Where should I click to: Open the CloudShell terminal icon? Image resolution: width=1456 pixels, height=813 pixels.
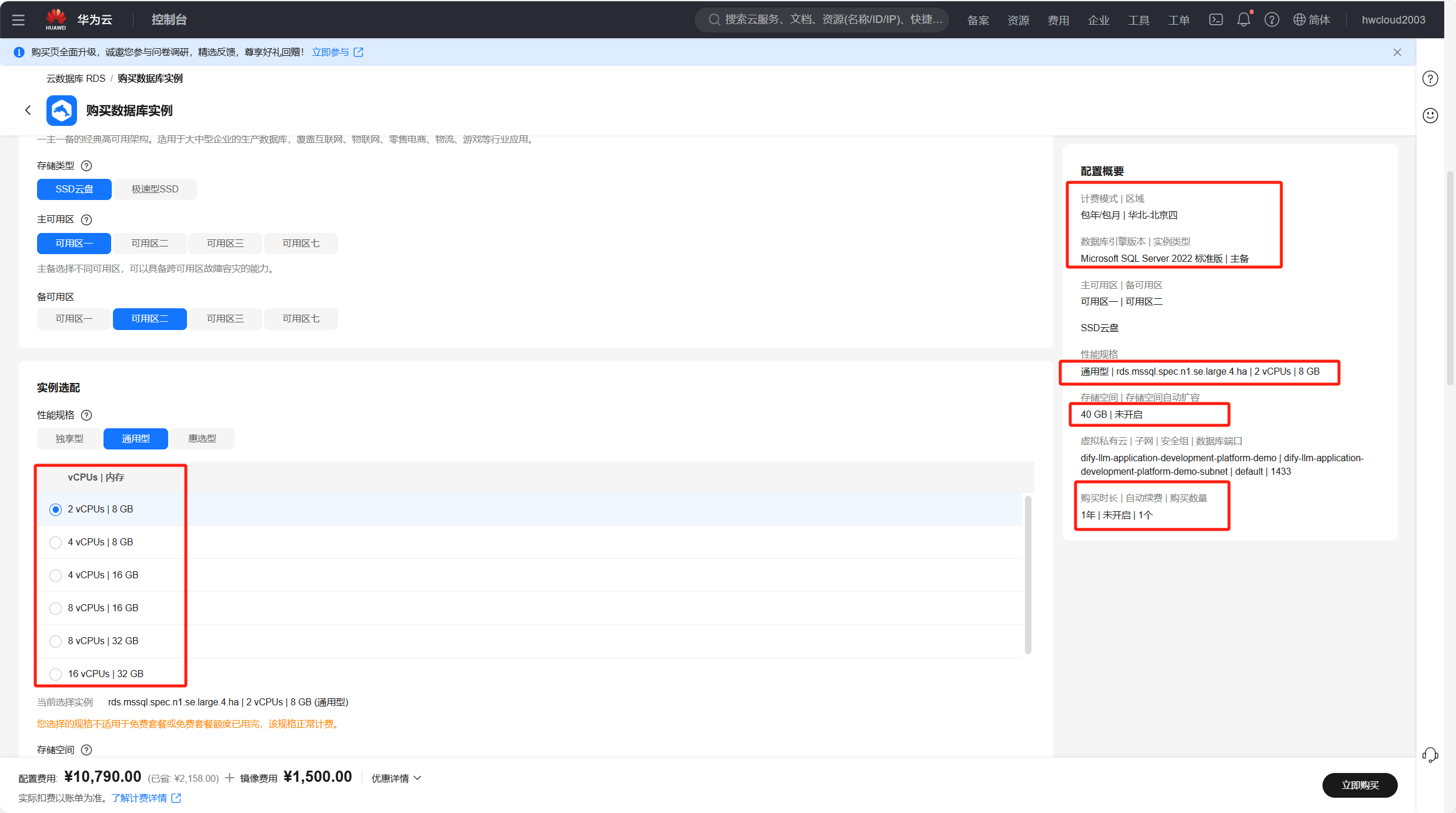pyautogui.click(x=1215, y=20)
